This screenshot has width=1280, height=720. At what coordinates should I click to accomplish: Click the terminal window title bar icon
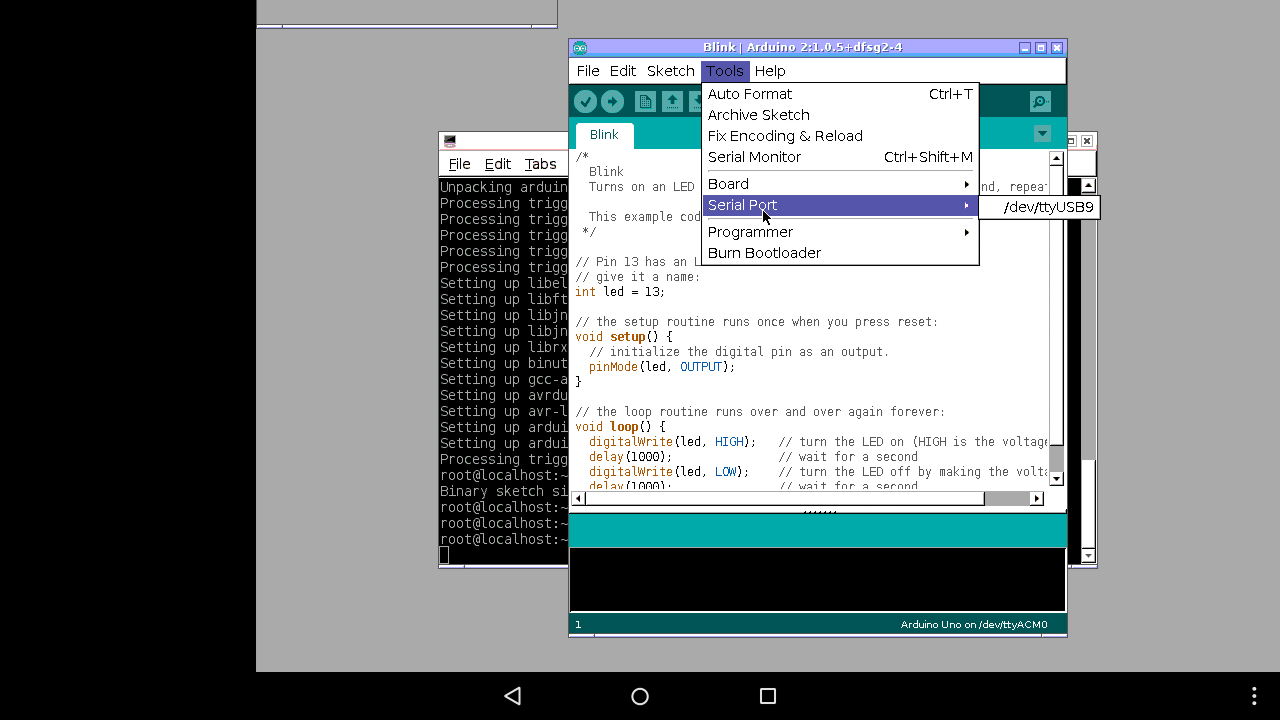[x=450, y=141]
